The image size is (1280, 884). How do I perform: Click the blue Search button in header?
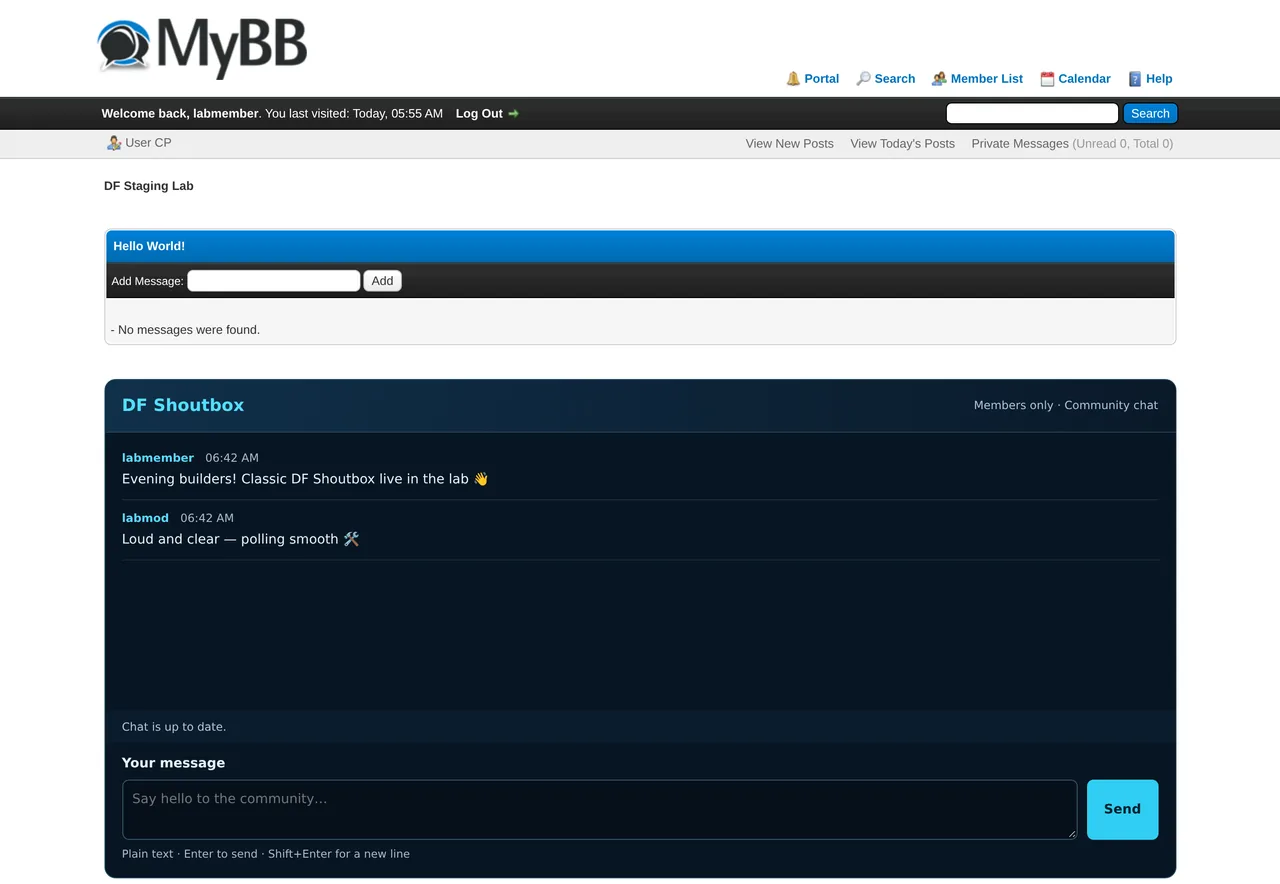point(1150,114)
